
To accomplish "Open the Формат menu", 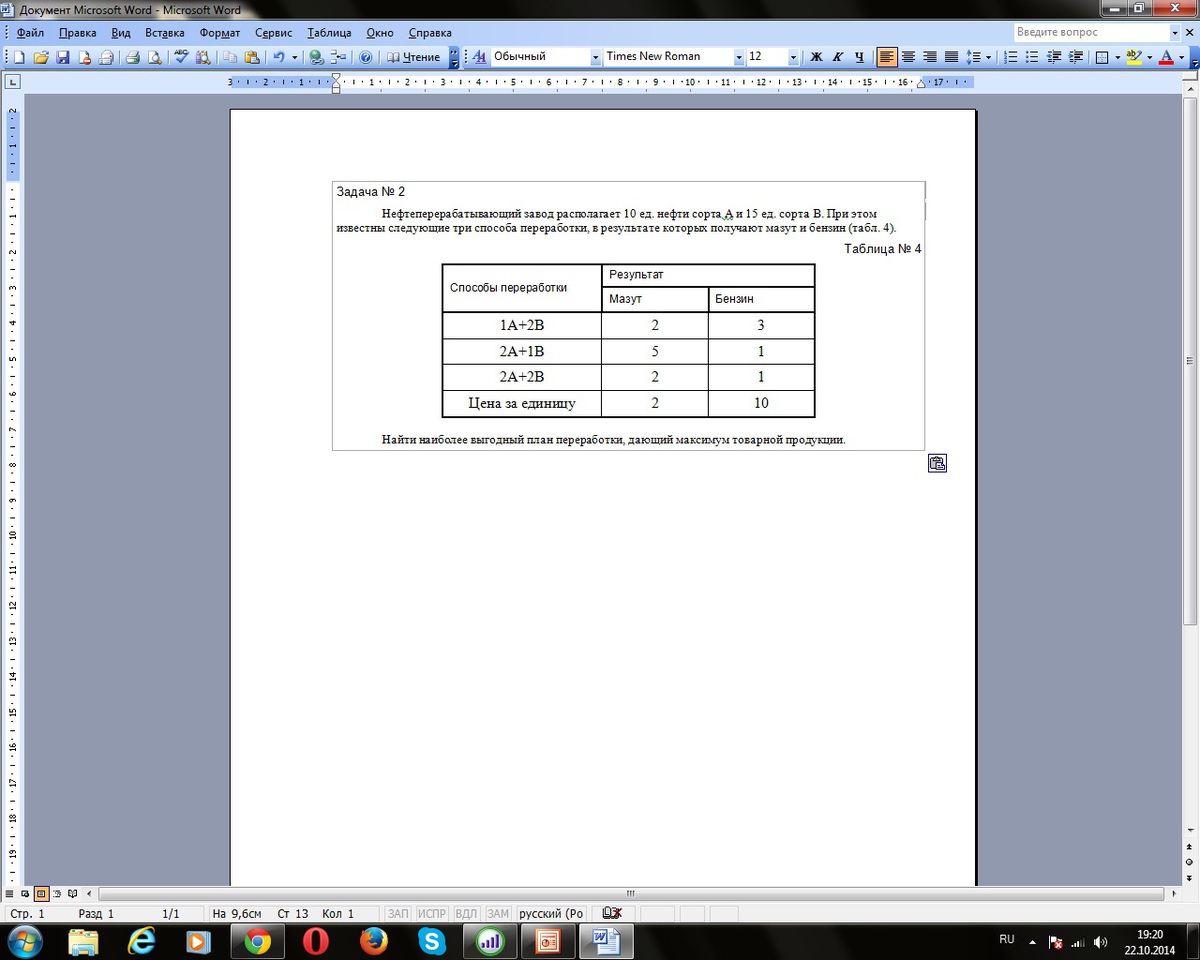I will [x=219, y=32].
